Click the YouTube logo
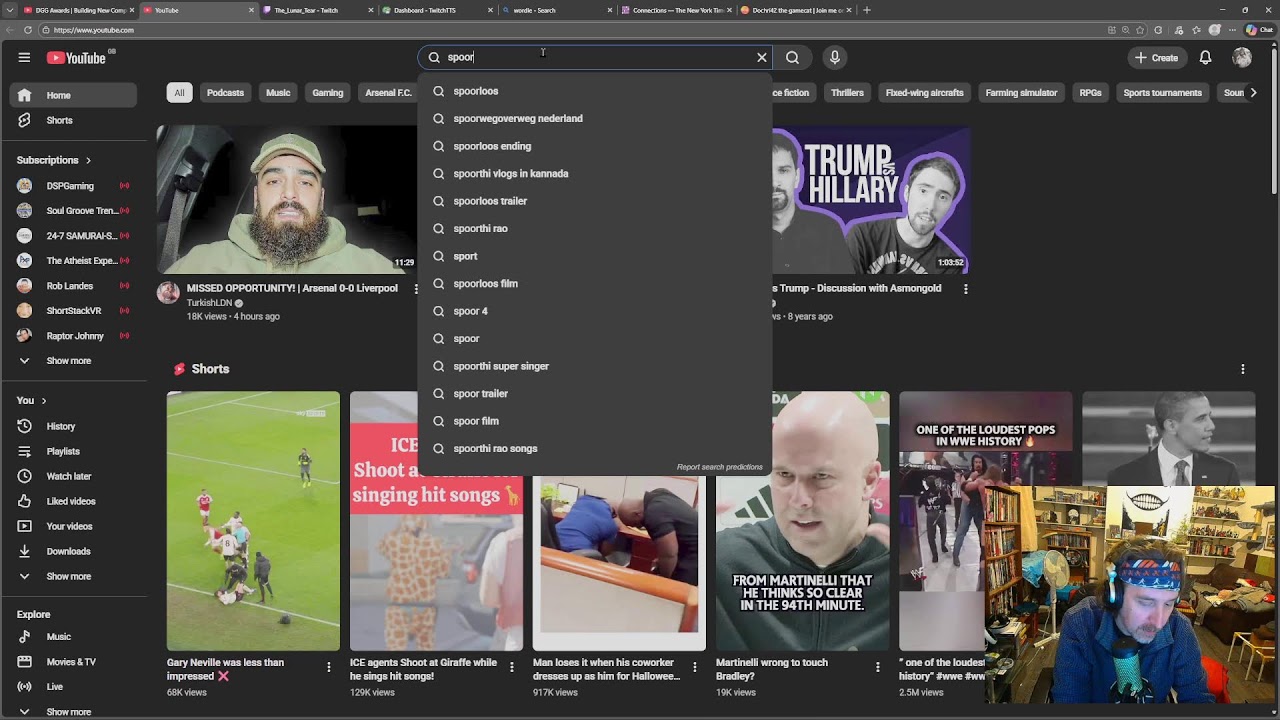Viewport: 1280px width, 720px height. click(x=76, y=58)
